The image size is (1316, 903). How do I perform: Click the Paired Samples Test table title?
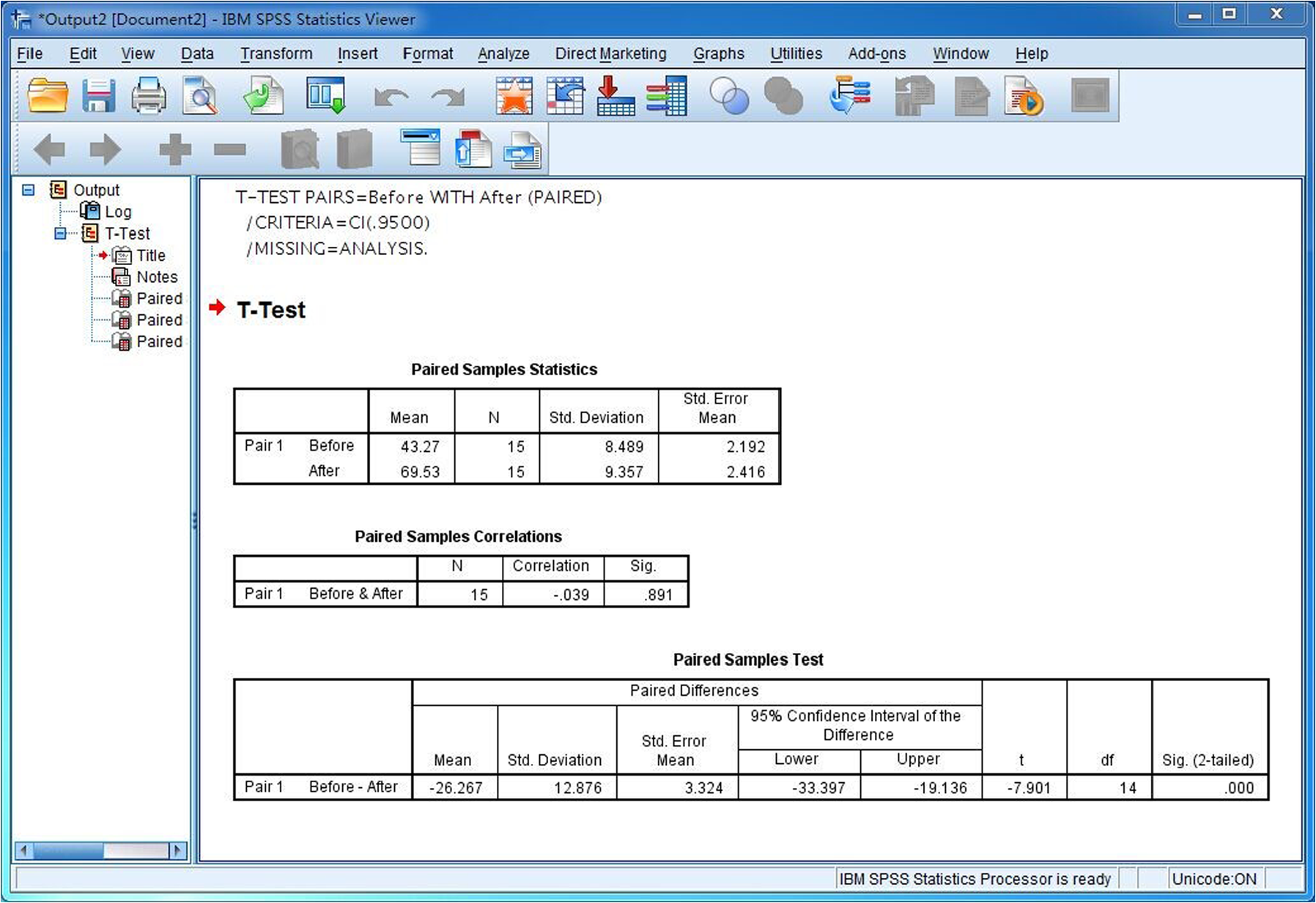748,659
